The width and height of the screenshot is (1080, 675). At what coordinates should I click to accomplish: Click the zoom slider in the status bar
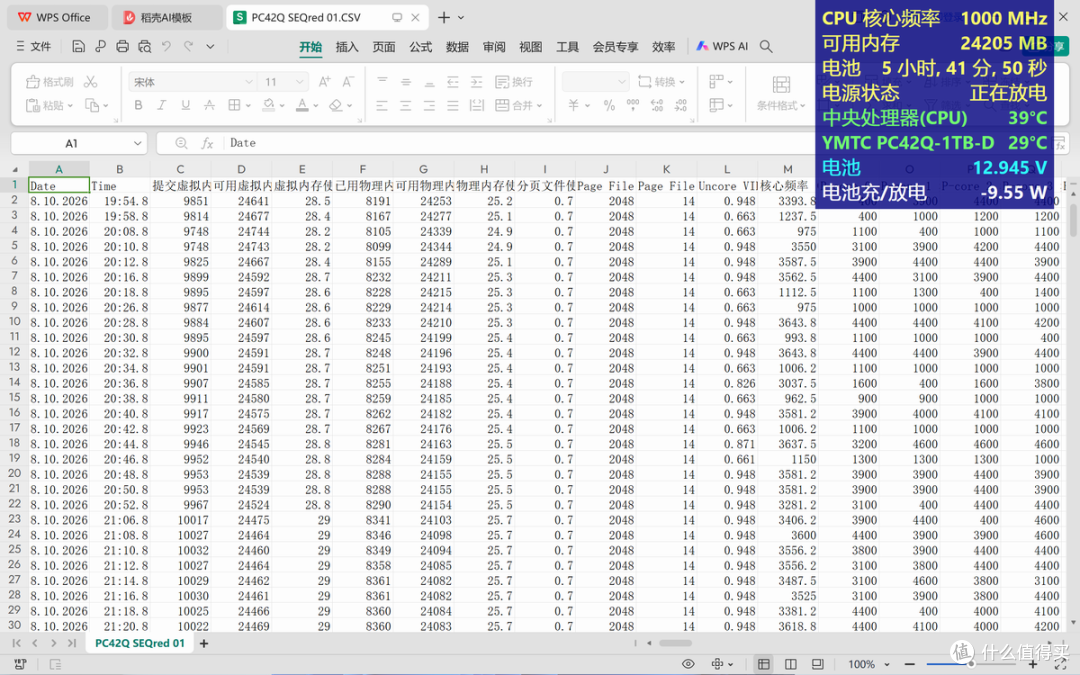coord(971,664)
